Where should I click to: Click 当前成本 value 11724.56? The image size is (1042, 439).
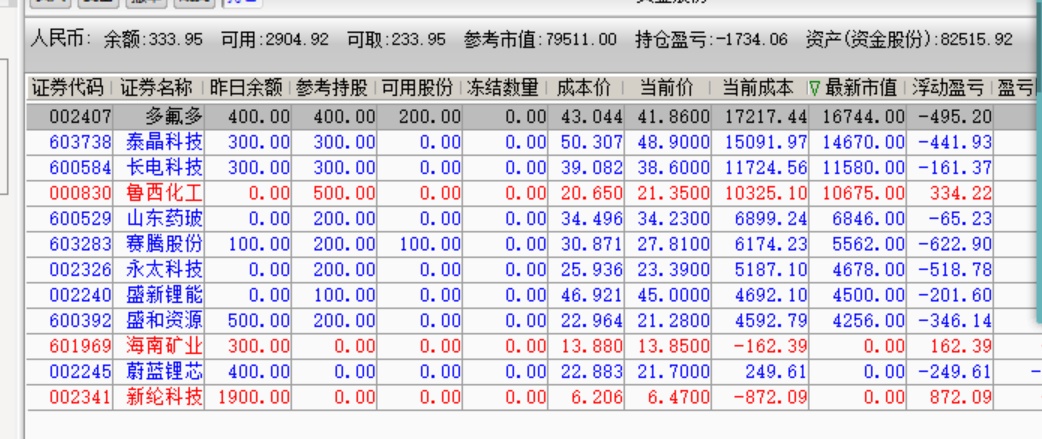point(766,167)
